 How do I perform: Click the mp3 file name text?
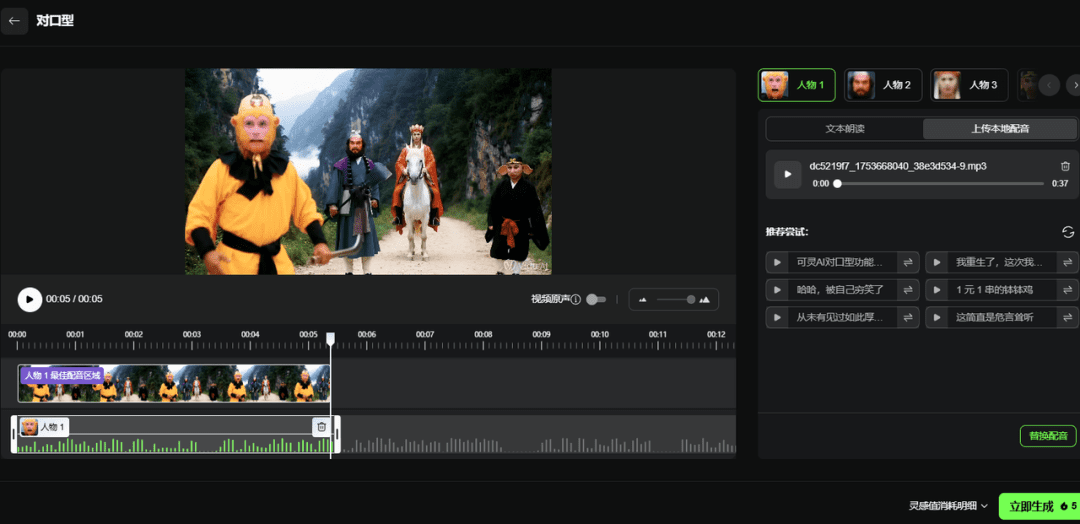[x=898, y=166]
